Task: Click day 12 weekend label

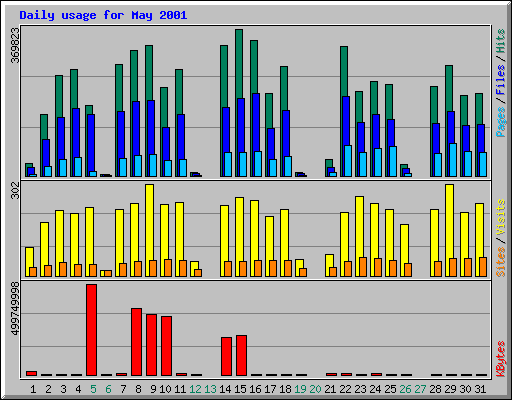Action: point(195,389)
